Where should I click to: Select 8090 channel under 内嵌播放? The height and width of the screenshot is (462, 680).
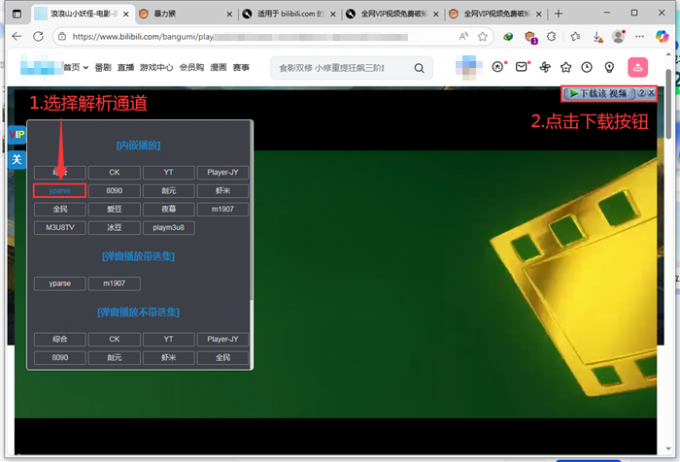tap(114, 190)
